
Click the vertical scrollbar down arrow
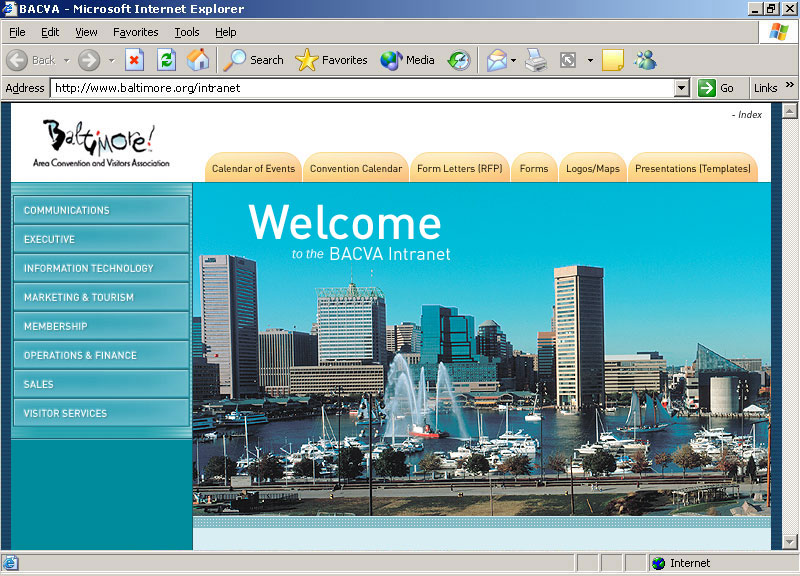coord(789,542)
